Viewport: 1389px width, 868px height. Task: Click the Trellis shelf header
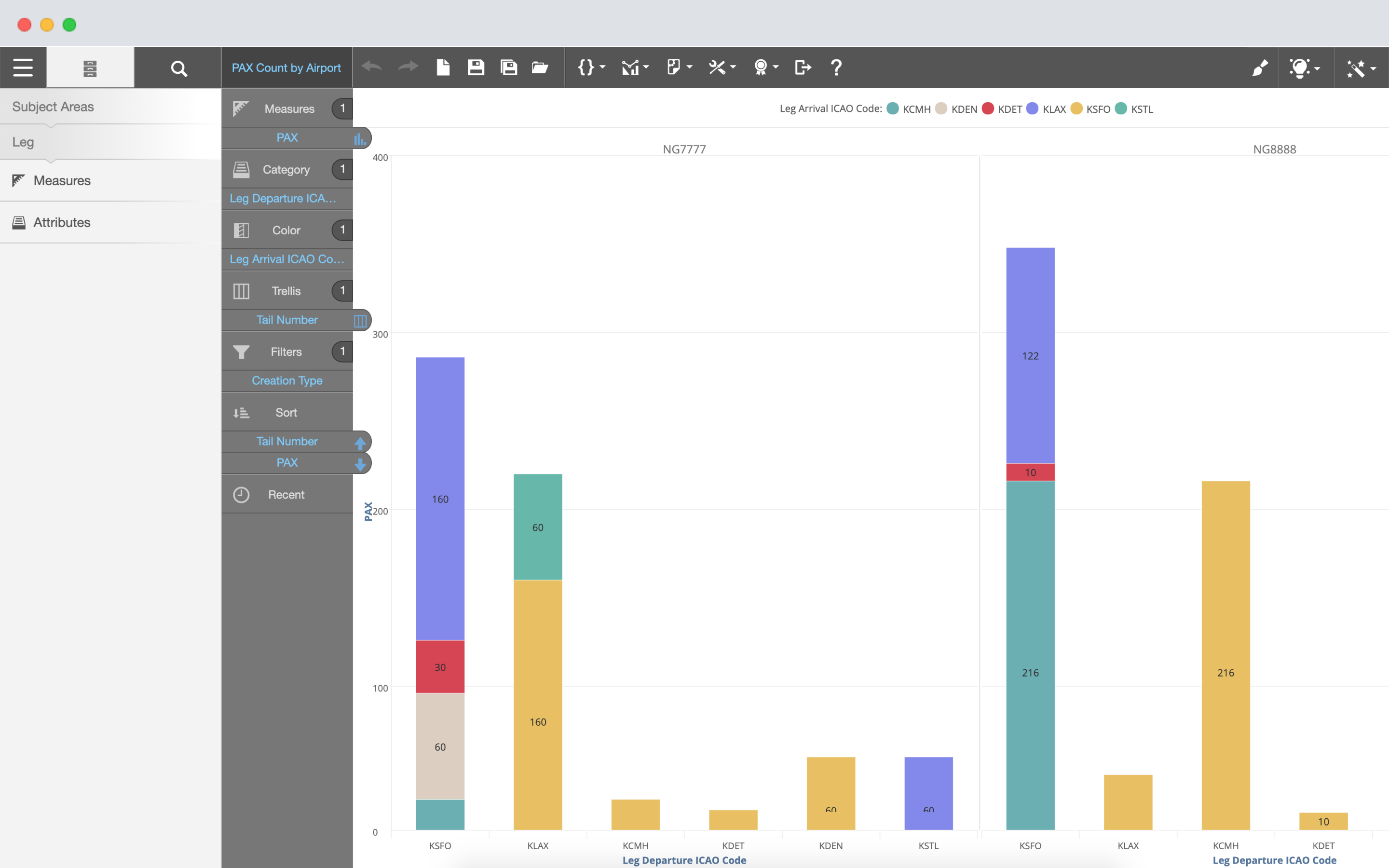tap(287, 291)
